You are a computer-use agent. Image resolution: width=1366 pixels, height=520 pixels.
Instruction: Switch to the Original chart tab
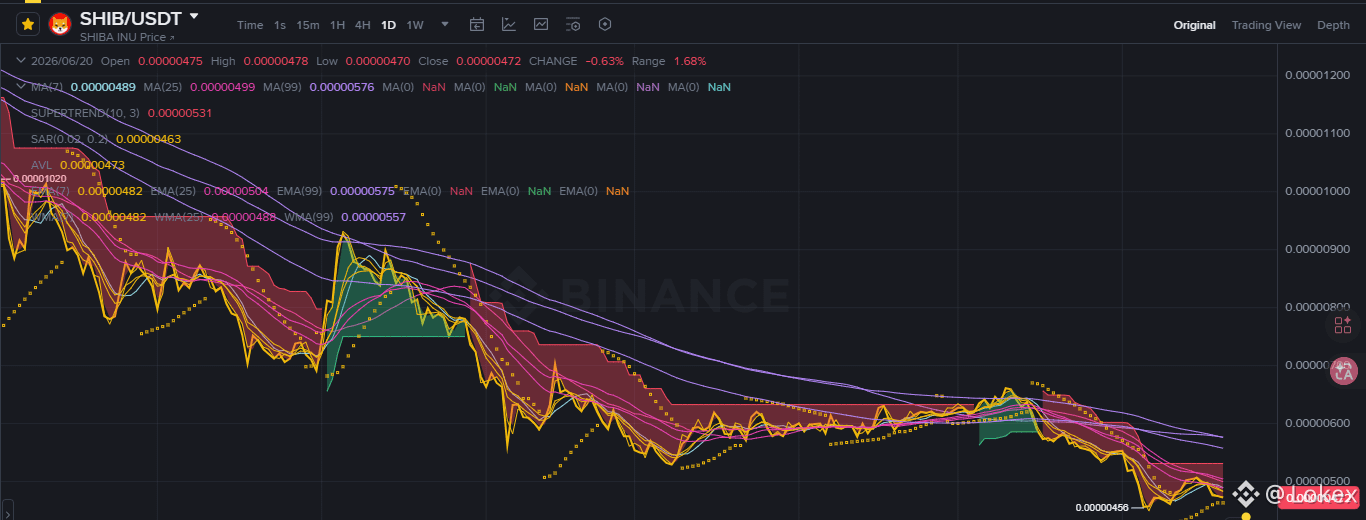[x=1194, y=25]
